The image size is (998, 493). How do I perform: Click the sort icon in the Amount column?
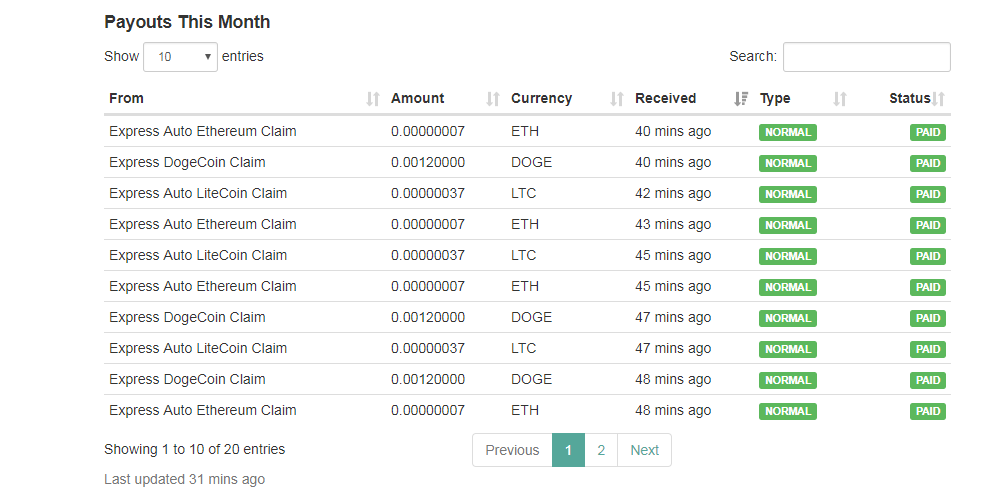click(493, 99)
